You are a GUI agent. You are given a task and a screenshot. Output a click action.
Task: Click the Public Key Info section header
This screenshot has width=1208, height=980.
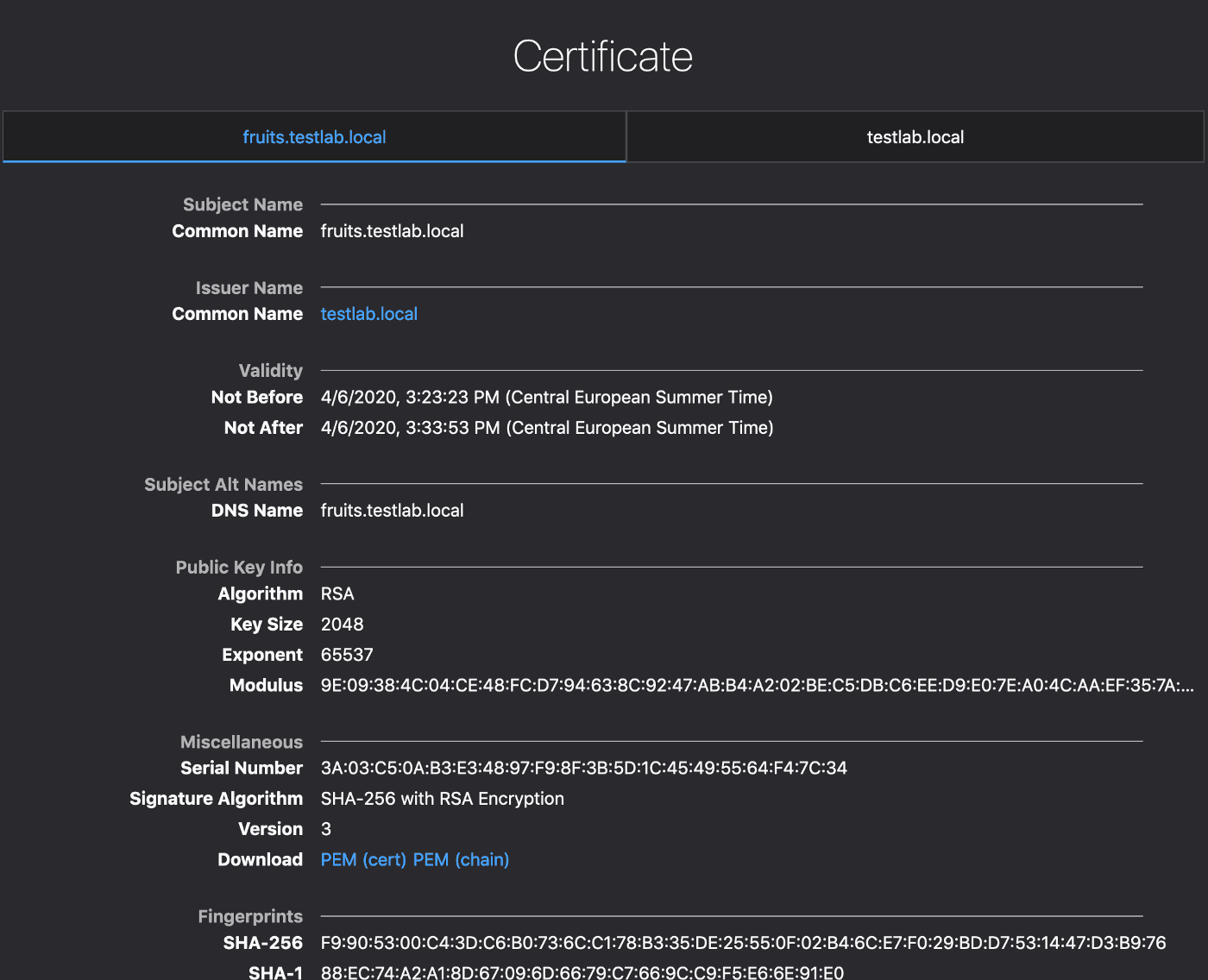(x=239, y=568)
